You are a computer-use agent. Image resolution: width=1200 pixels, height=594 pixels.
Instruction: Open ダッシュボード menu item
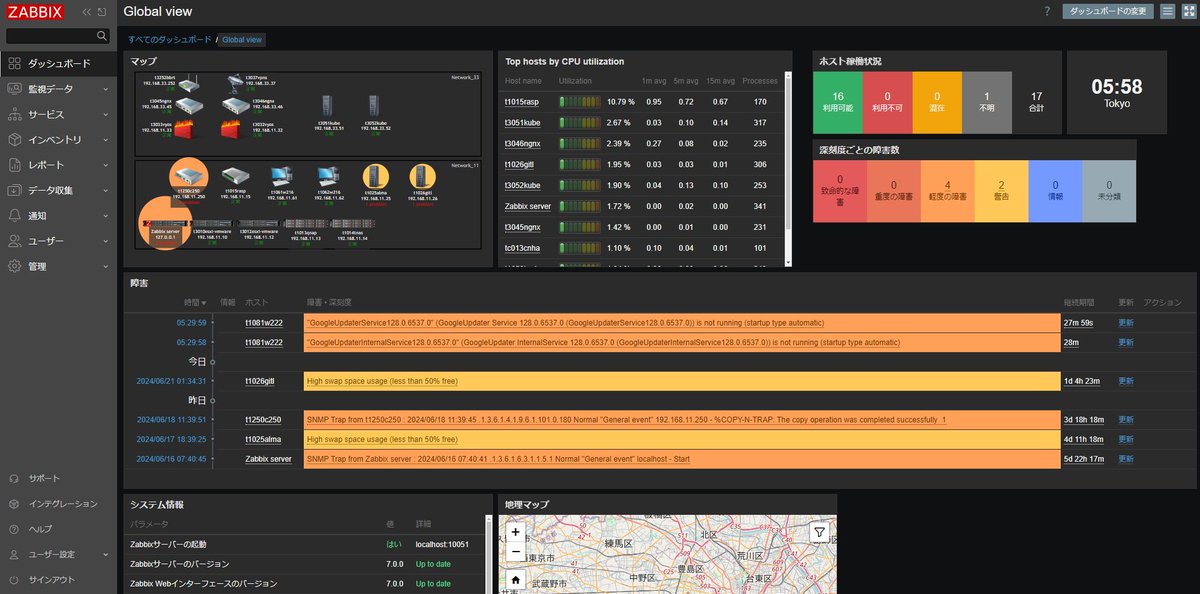tap(59, 63)
